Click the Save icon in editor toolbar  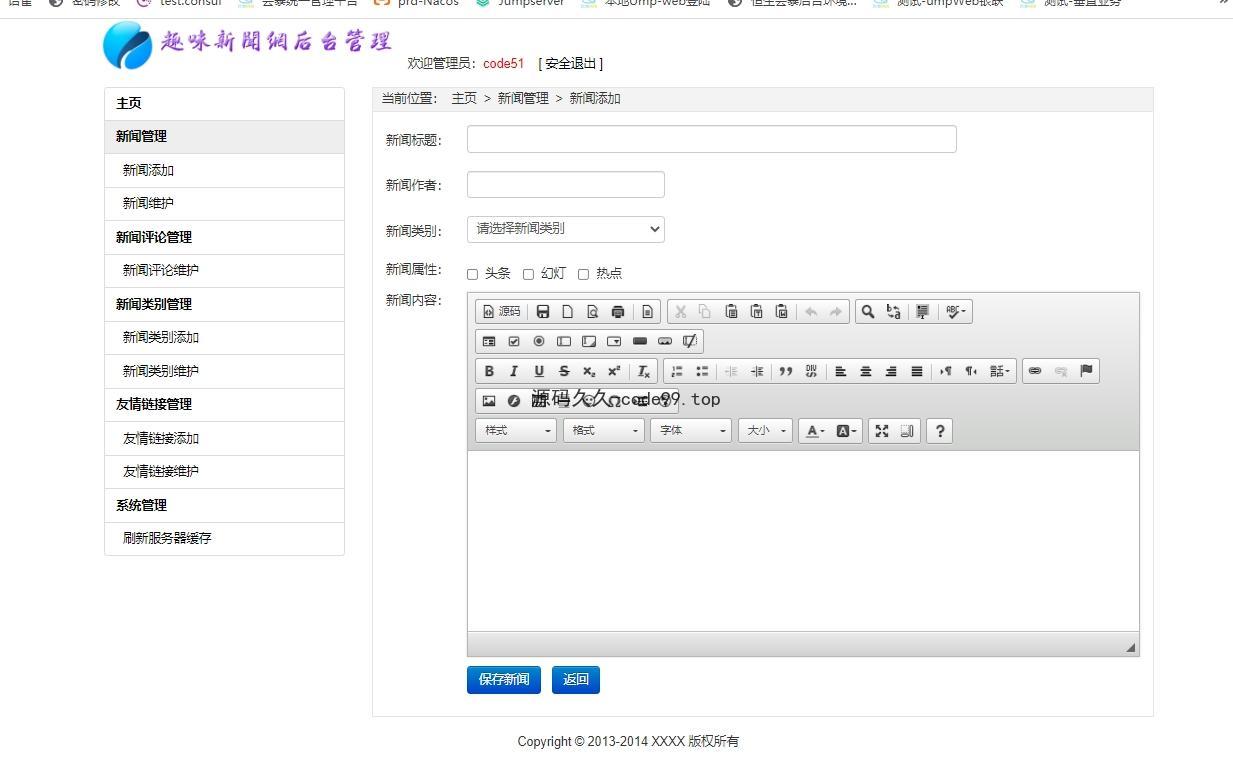coord(543,312)
